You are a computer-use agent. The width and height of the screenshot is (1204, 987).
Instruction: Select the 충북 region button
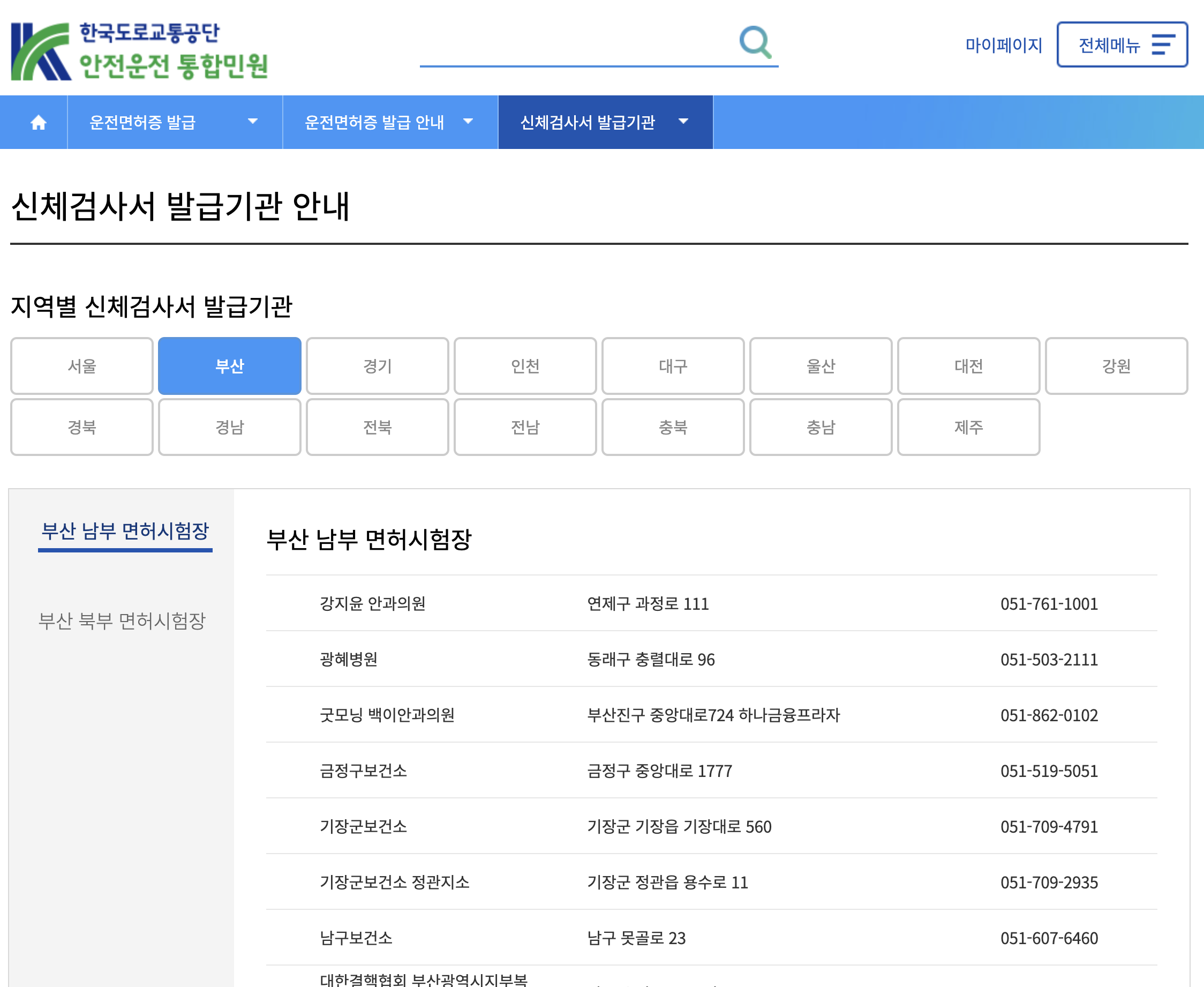tap(673, 427)
